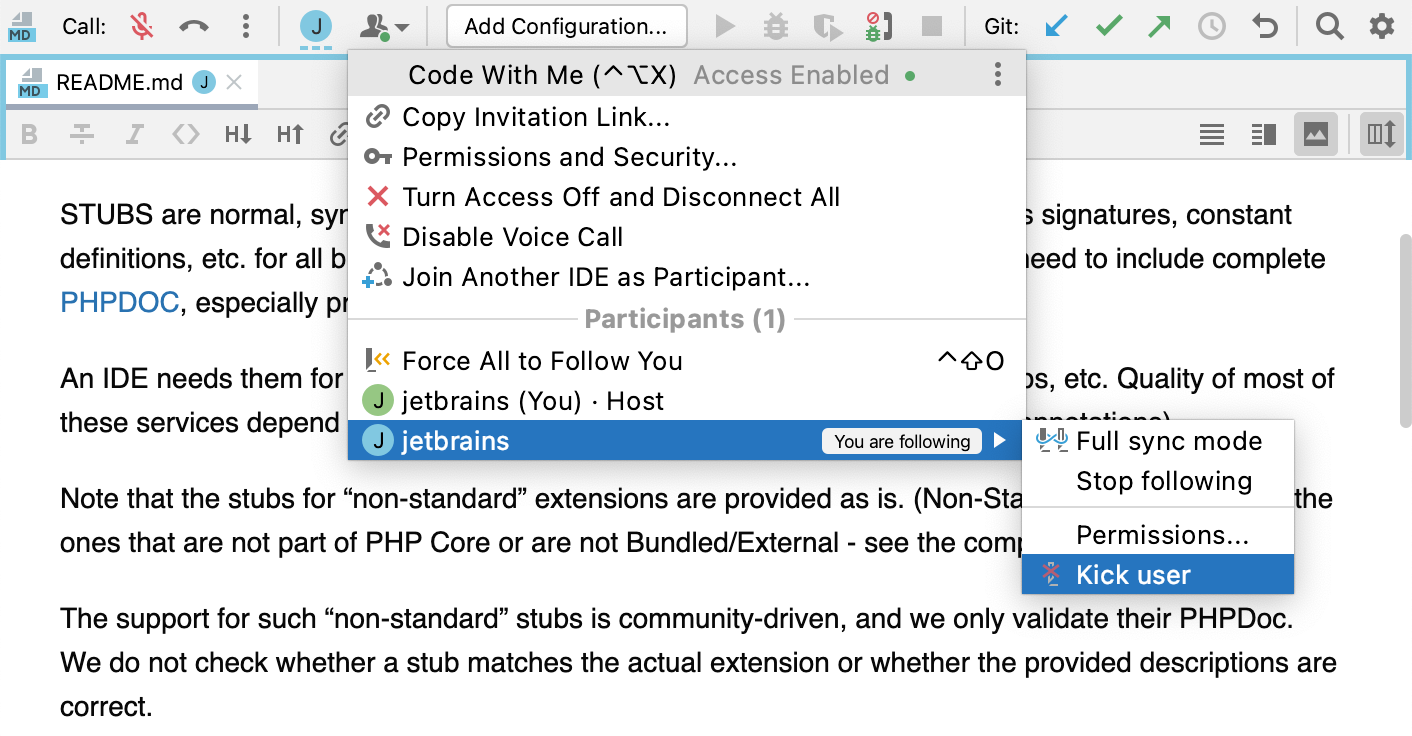This screenshot has height=736, width=1412.
Task: Switch to the README.md tab
Action: click(x=119, y=83)
